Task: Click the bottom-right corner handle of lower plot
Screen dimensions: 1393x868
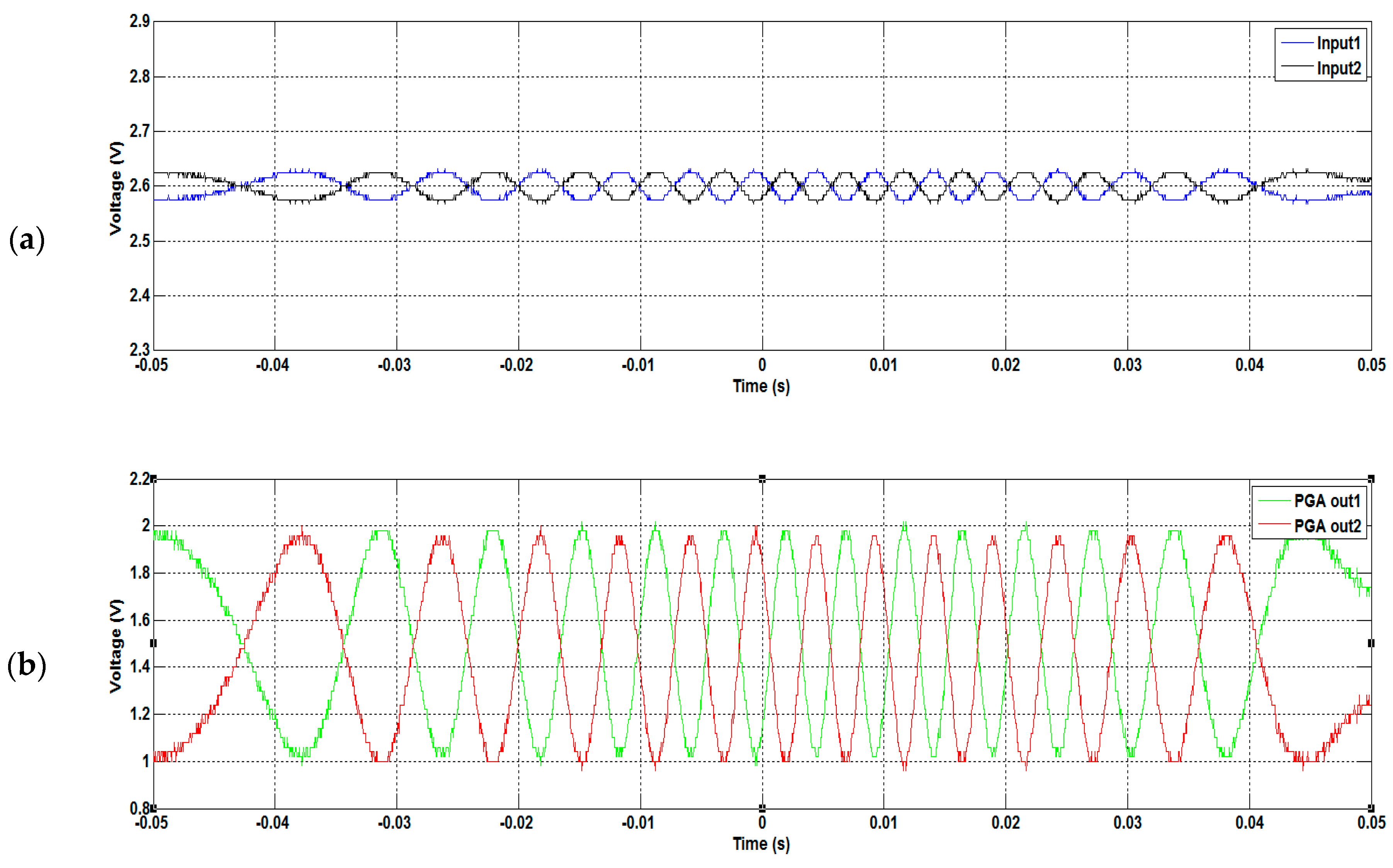Action: [1371, 808]
